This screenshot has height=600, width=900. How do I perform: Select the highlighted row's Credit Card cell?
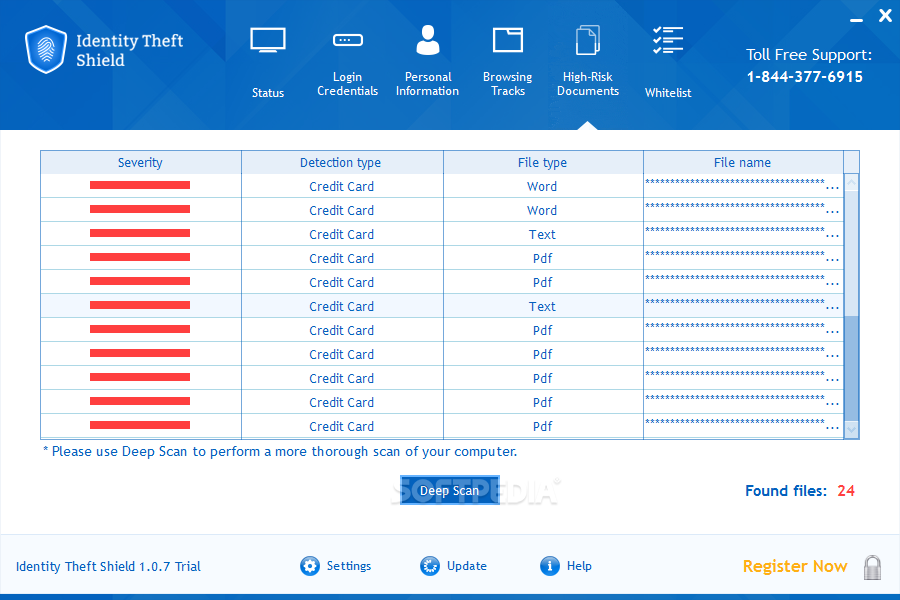pyautogui.click(x=342, y=307)
